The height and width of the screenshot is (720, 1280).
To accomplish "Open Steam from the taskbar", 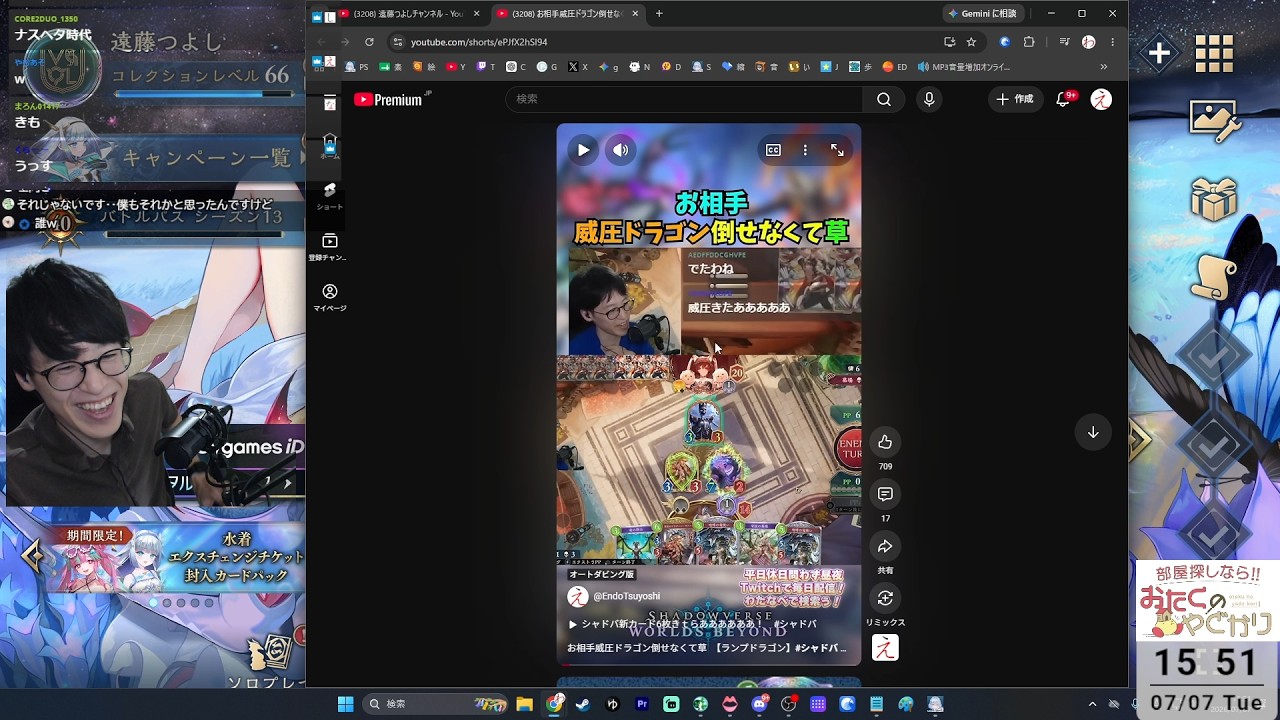I will 583,704.
